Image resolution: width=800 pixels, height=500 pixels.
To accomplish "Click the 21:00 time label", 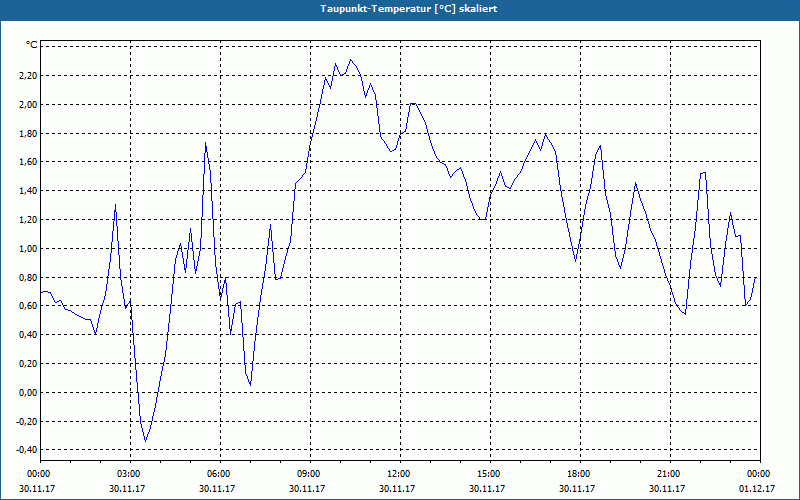I will tap(670, 474).
